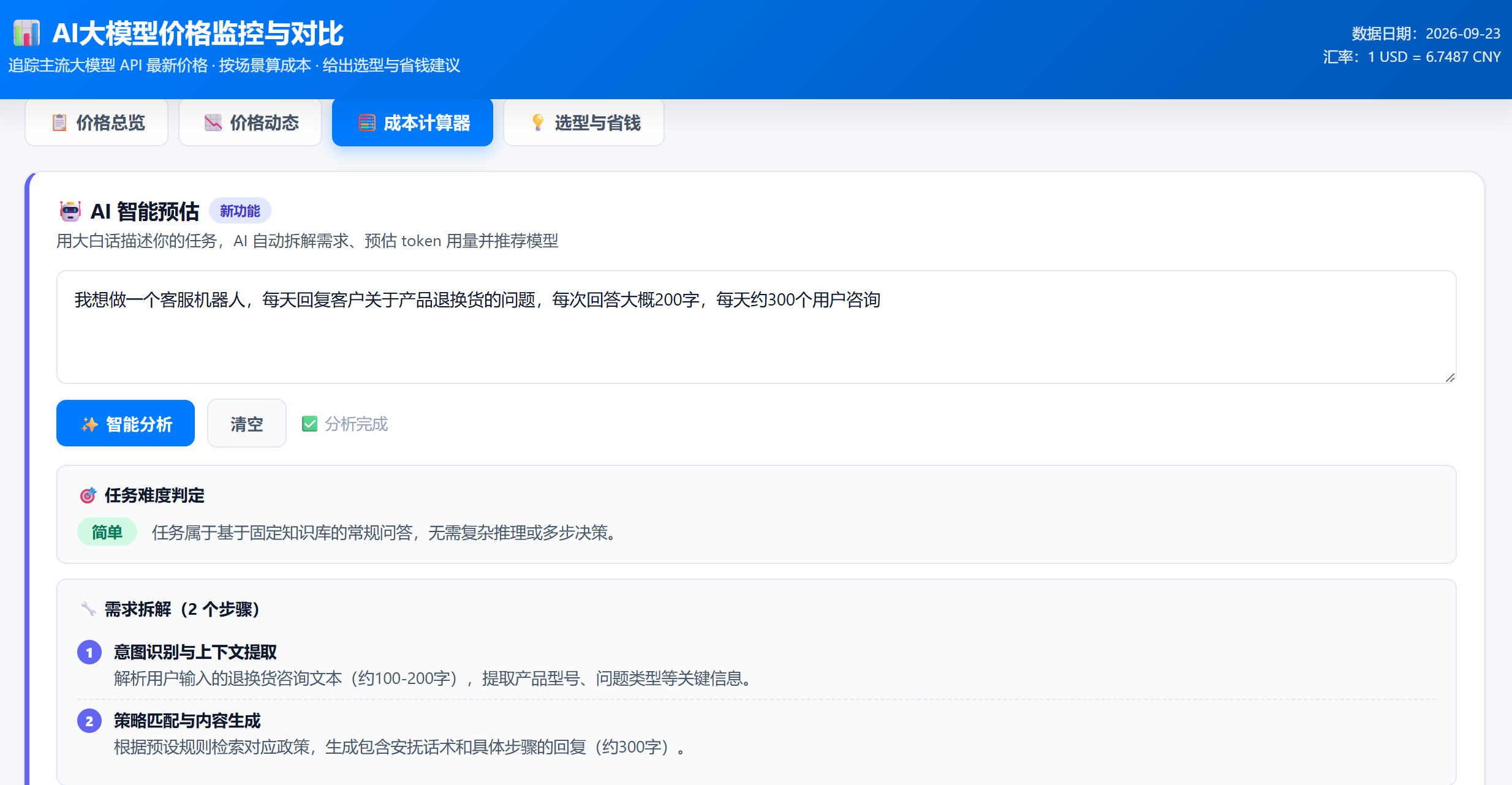
Task: Click the step 2 number circle
Action: point(89,721)
